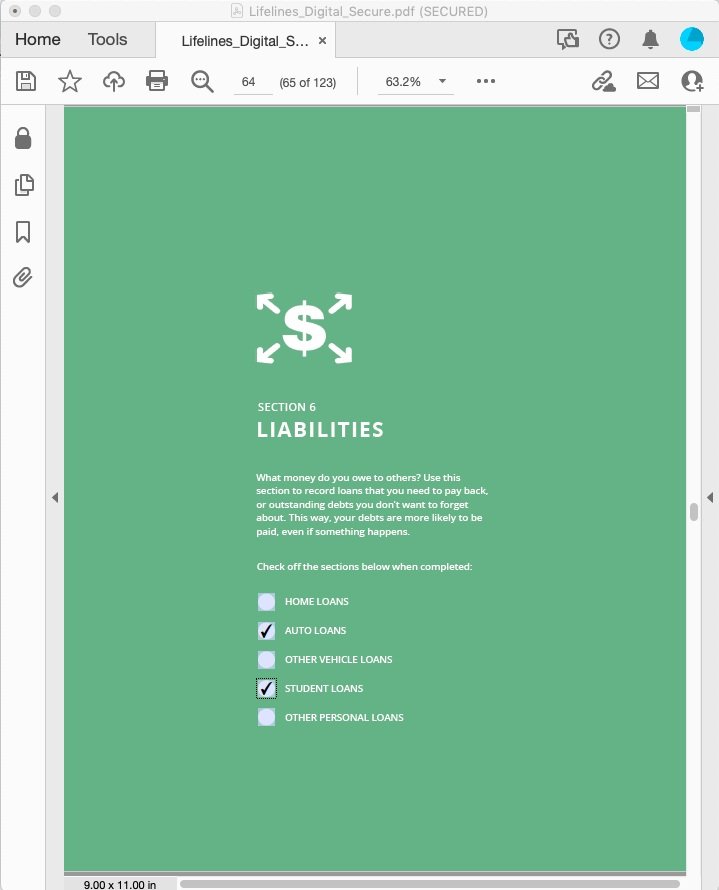Select the Lifelines_Digital_S... document tab
Viewport: 719px width, 890px height.
tap(245, 41)
